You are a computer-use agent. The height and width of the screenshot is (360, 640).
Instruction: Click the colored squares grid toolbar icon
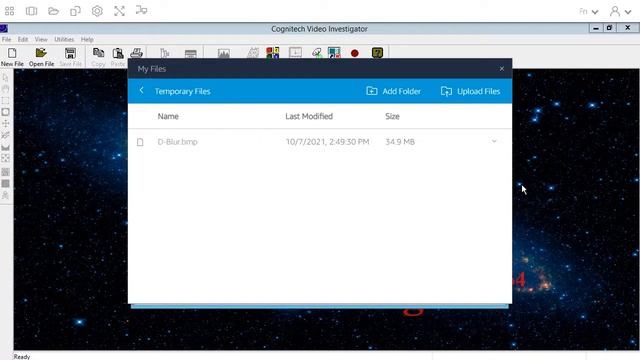coord(273,53)
